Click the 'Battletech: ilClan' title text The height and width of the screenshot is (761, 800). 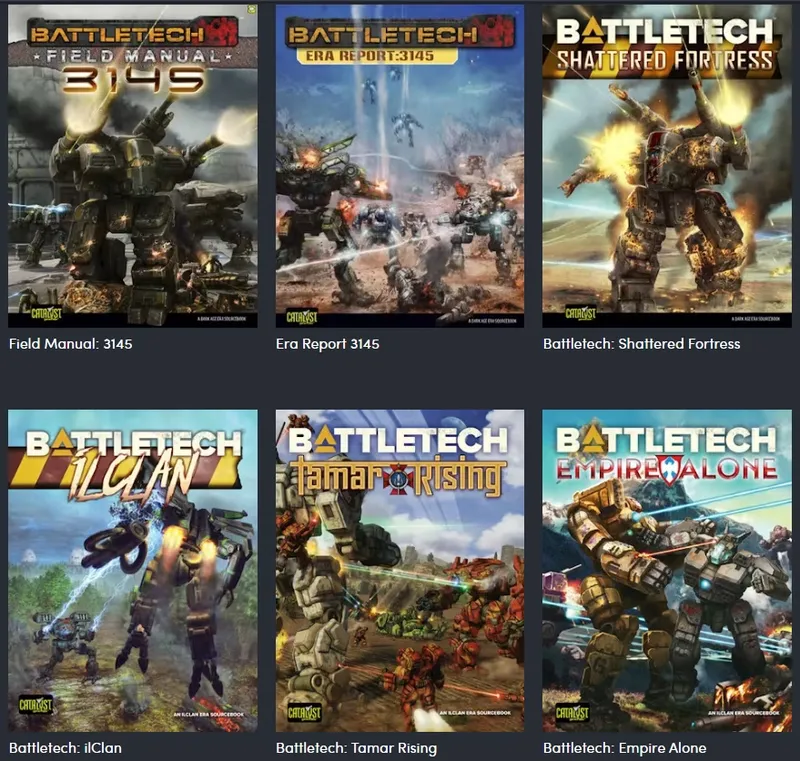65,748
